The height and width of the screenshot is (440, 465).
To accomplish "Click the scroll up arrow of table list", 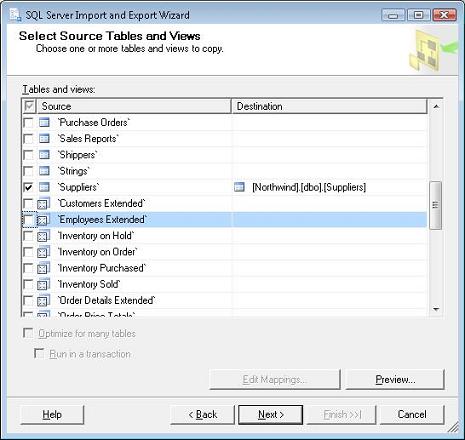I will [436, 107].
